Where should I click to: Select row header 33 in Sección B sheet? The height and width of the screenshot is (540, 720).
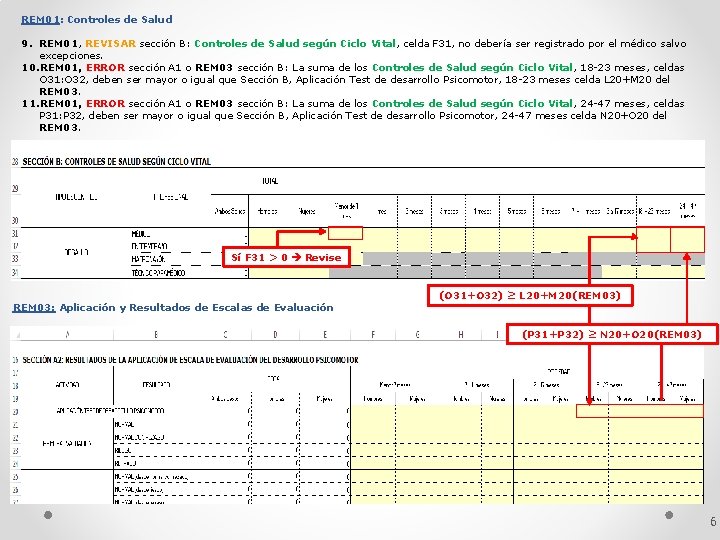[x=15, y=259]
